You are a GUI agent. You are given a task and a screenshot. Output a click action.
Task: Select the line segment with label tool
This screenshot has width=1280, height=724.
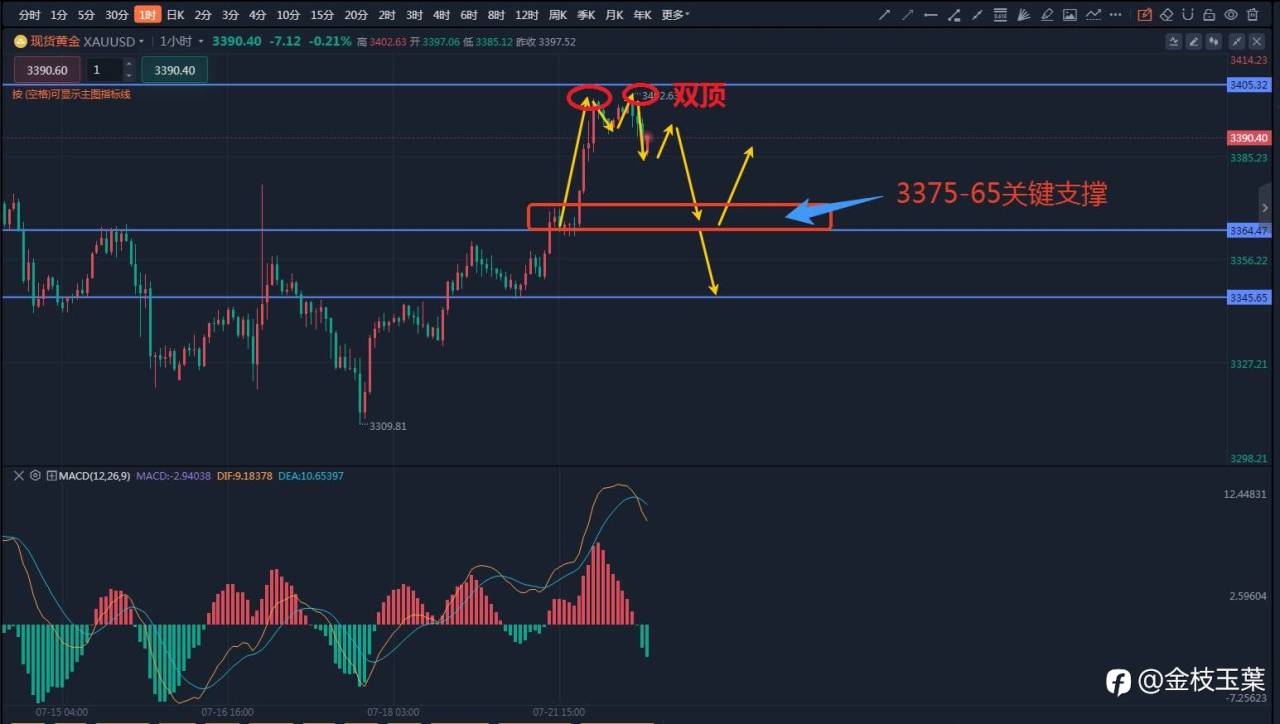click(x=954, y=15)
